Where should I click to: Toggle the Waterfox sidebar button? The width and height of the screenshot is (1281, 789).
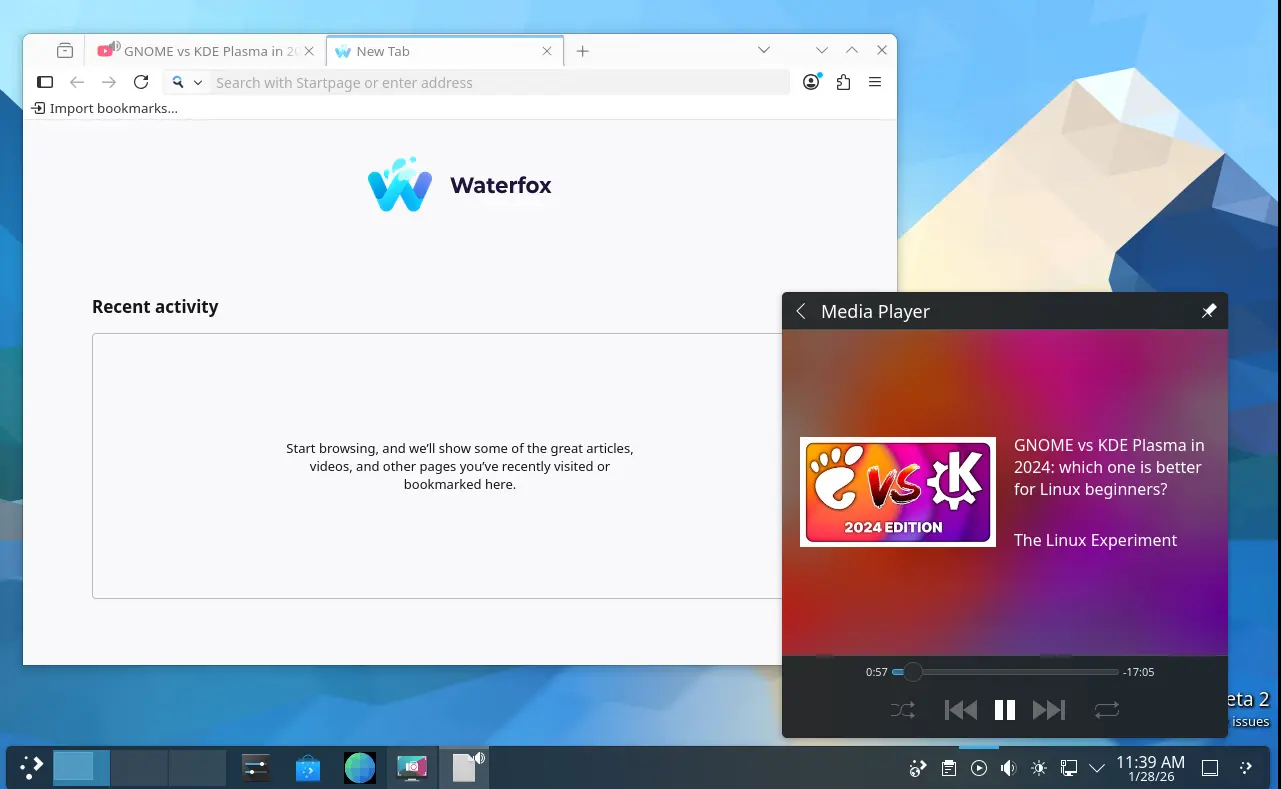(x=45, y=83)
